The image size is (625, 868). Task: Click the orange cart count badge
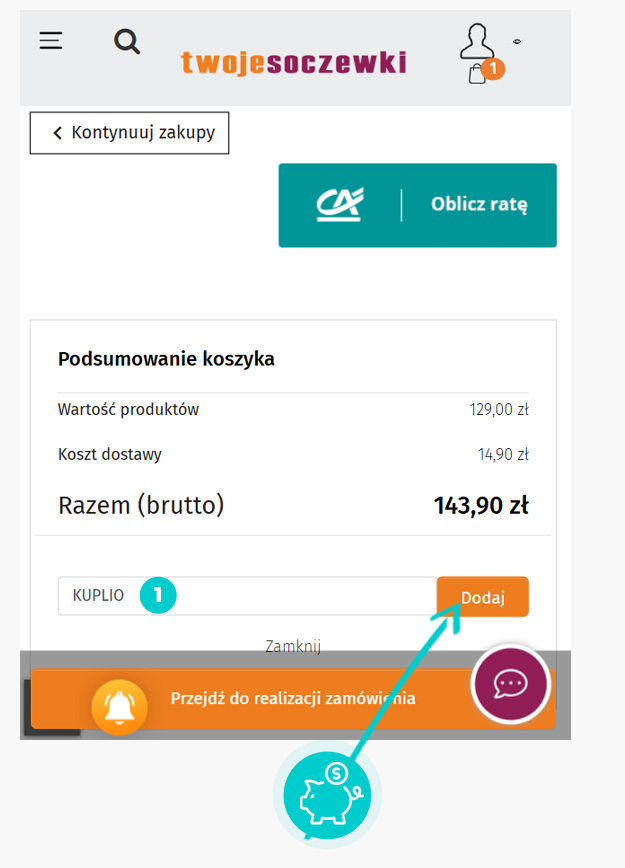[x=493, y=69]
